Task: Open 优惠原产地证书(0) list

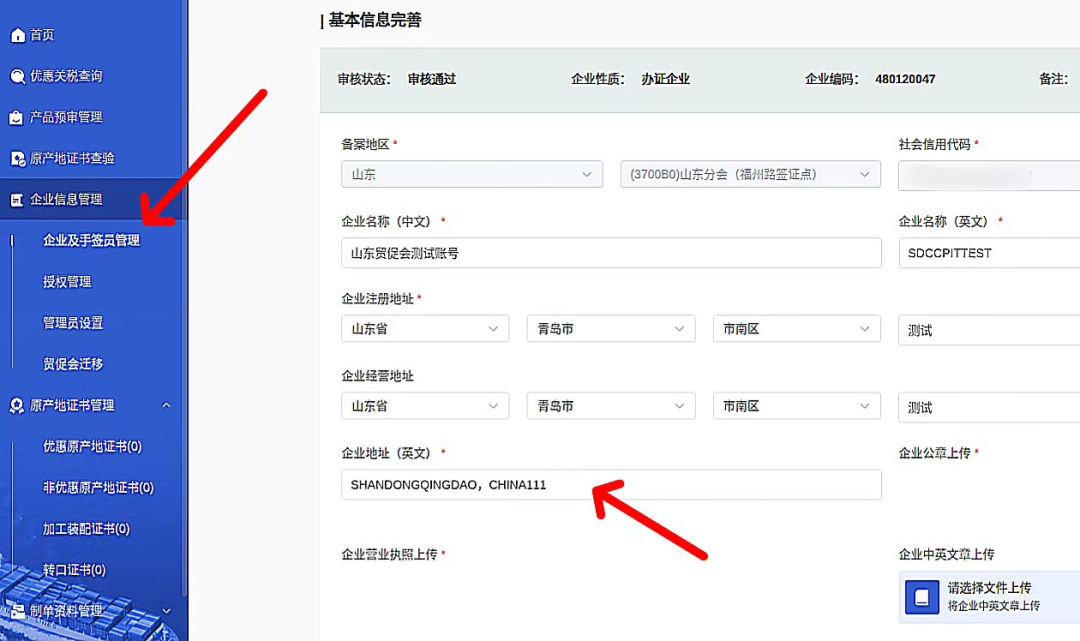Action: click(92, 447)
